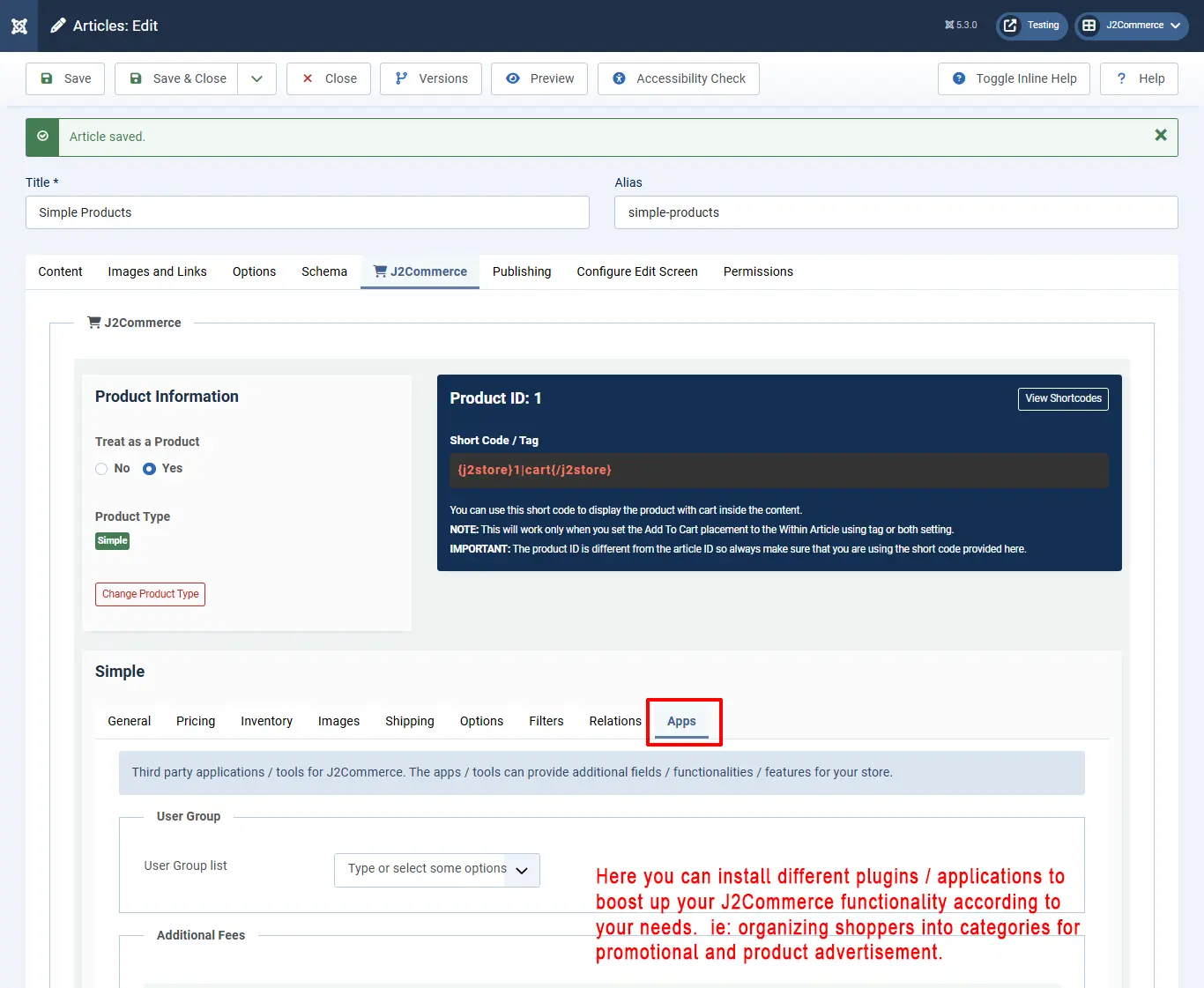Click the j2store short code field

(x=779, y=471)
